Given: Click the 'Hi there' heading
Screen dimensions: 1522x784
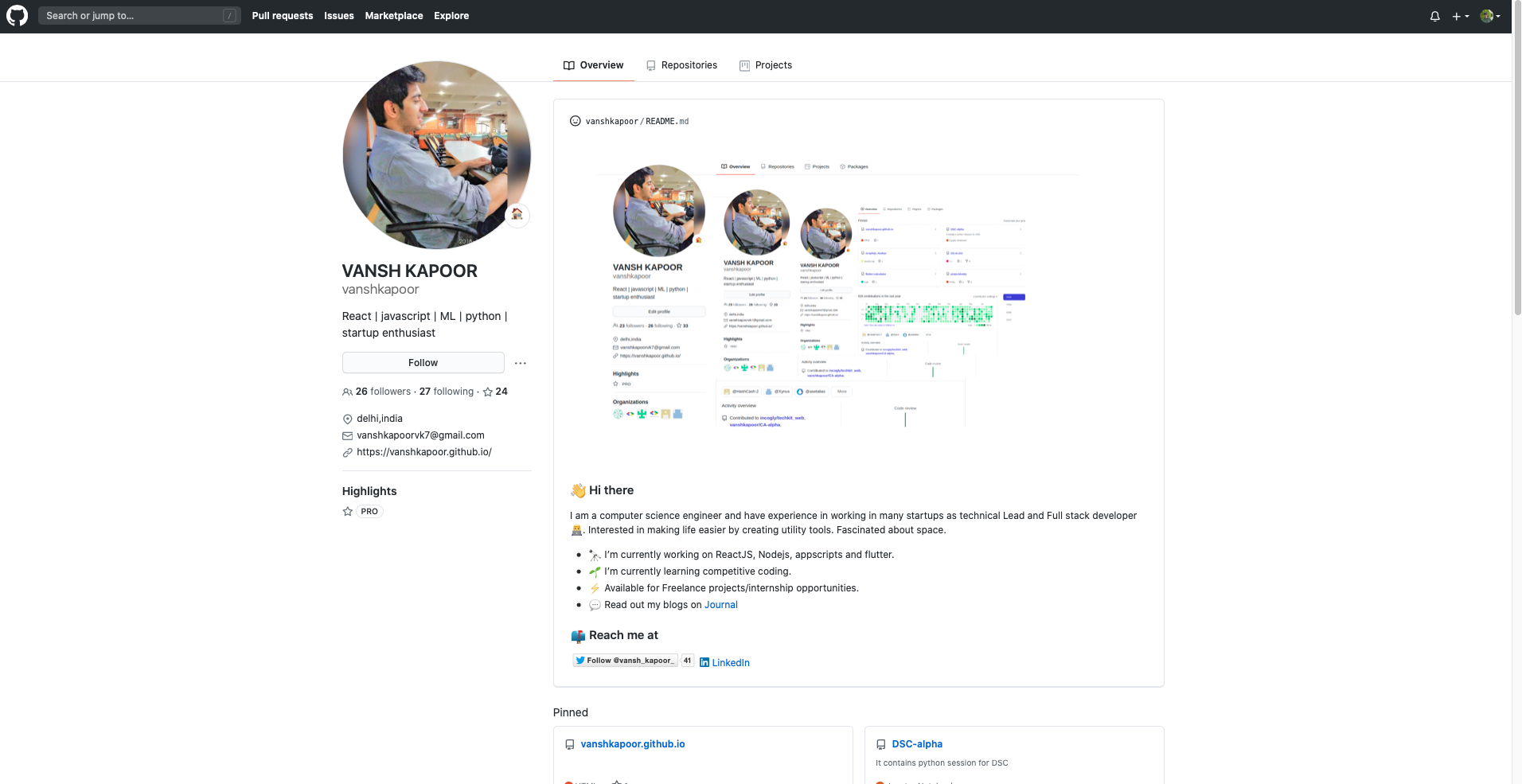Looking at the screenshot, I should click(611, 490).
